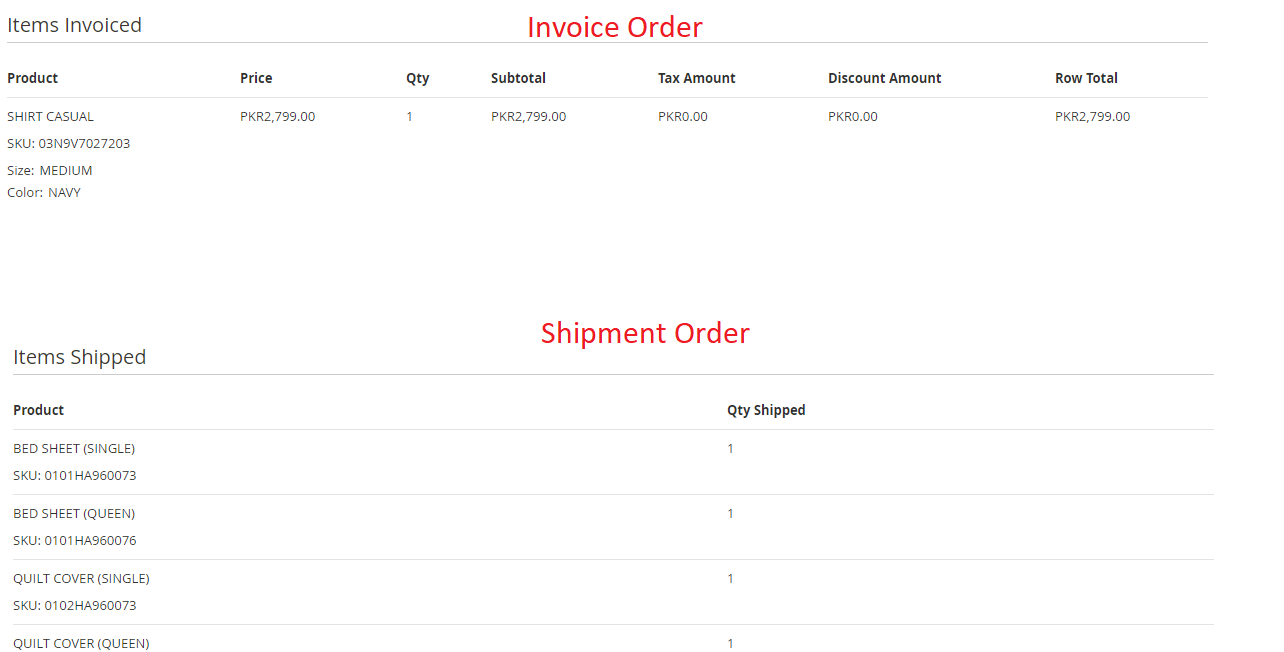Screen dimensions: 1284x652
Task: Click the Discount Amount column header
Action: pyautogui.click(x=884, y=78)
